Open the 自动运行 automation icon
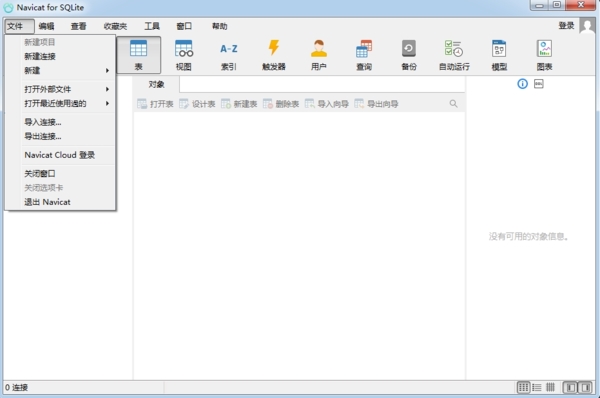Viewport: 600px width, 398px height. click(454, 55)
